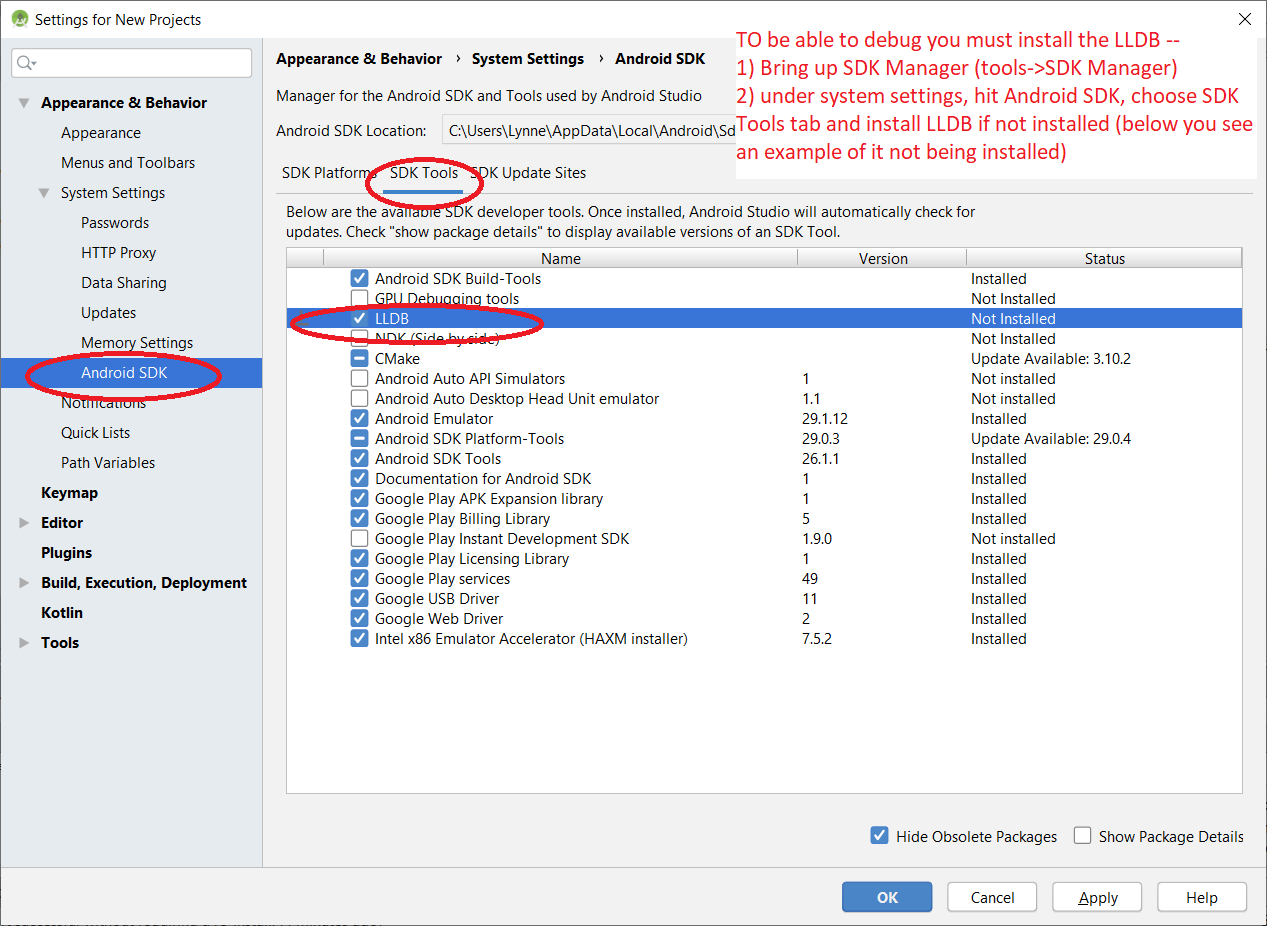The image size is (1267, 926).
Task: Select Memory Settings in the sidebar
Action: [137, 343]
